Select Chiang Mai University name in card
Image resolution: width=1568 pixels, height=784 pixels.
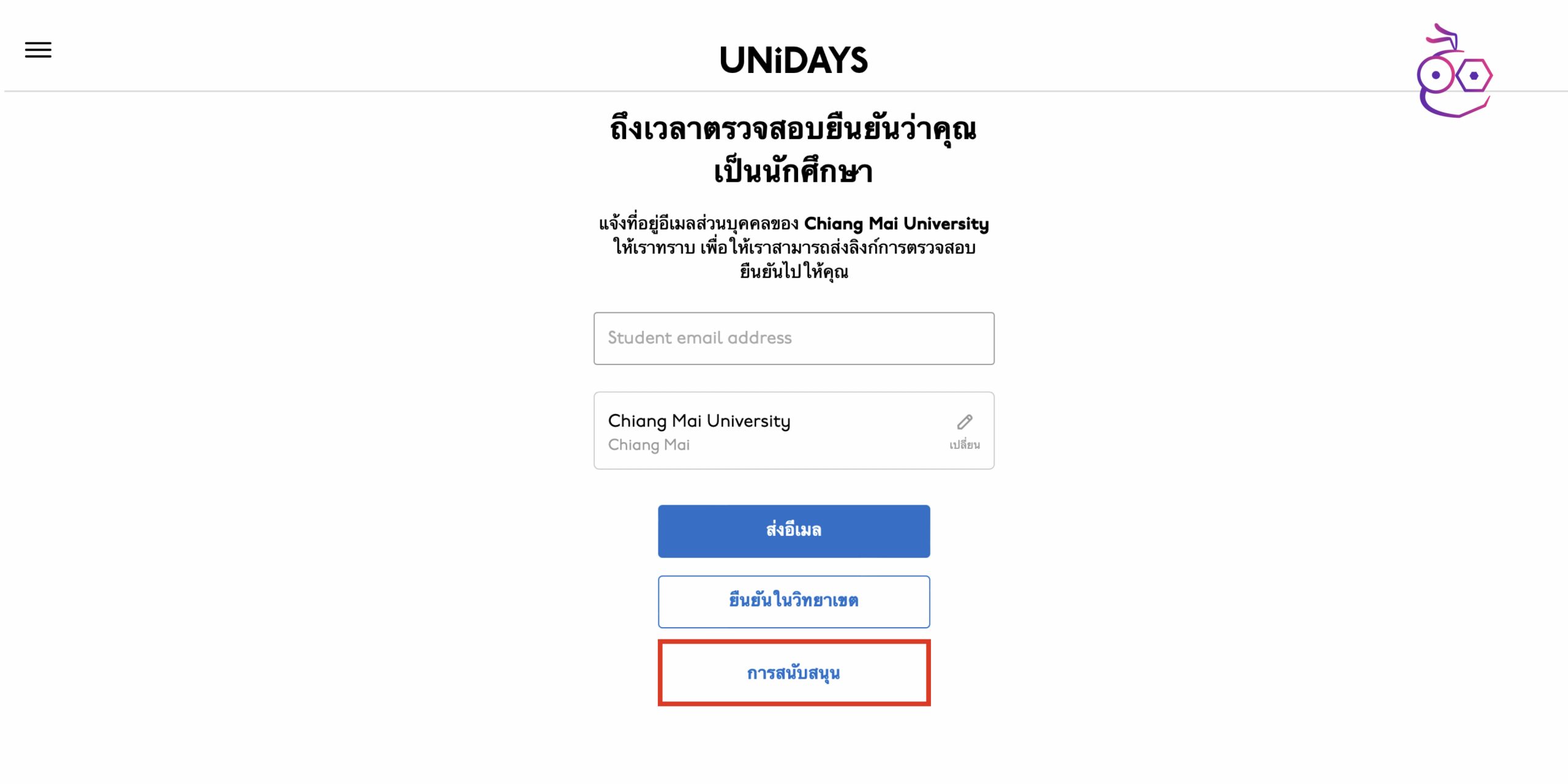pyautogui.click(x=699, y=421)
